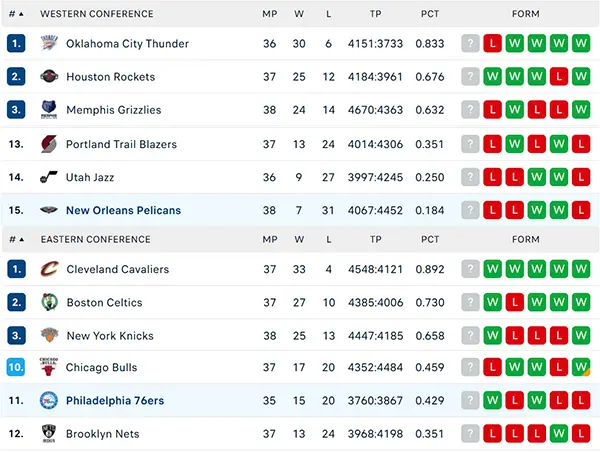Open Thunder's upcoming match question mark
Image resolution: width=600 pixels, height=452 pixels.
(470, 43)
